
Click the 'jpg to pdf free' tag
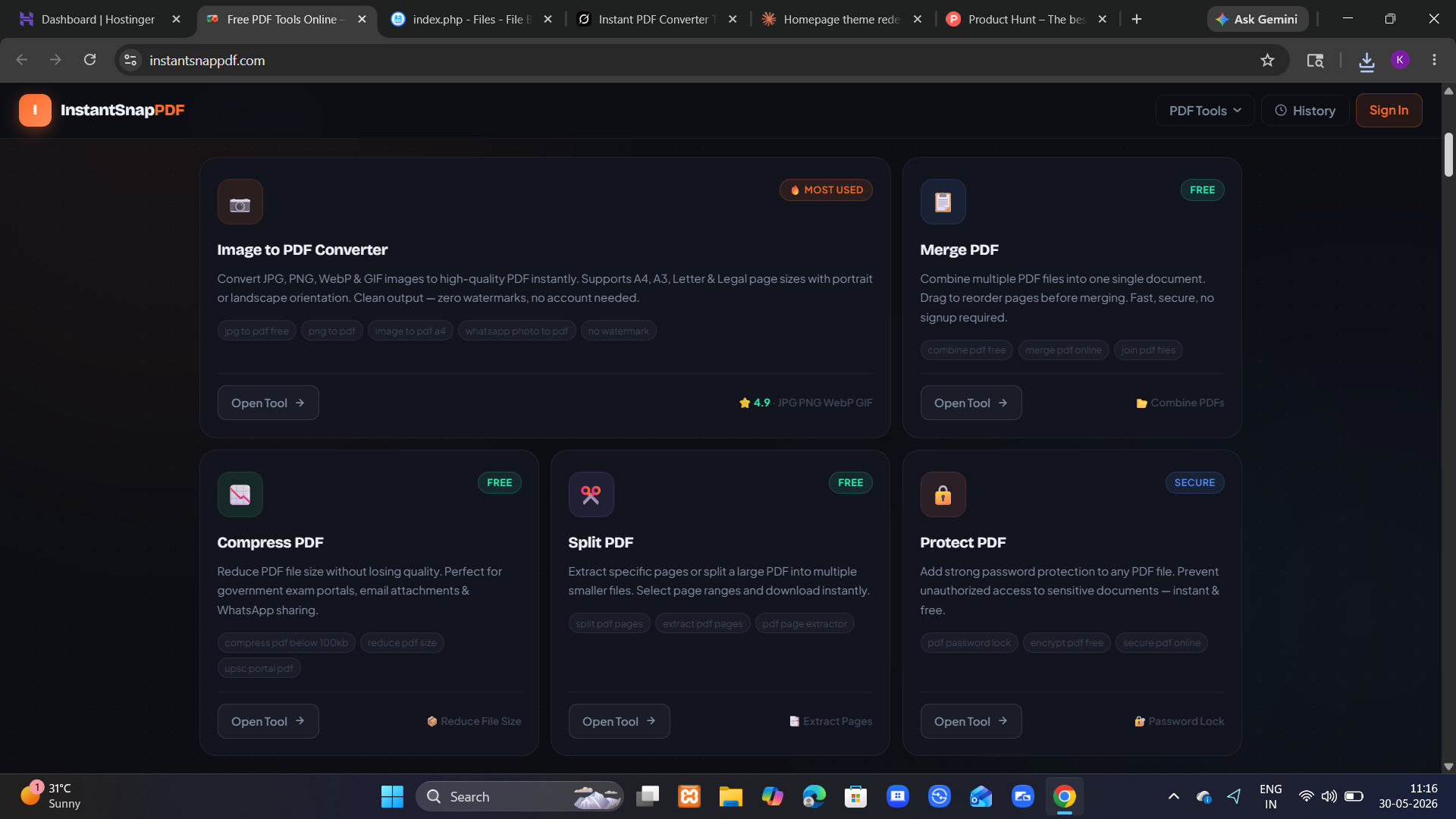[x=257, y=331]
